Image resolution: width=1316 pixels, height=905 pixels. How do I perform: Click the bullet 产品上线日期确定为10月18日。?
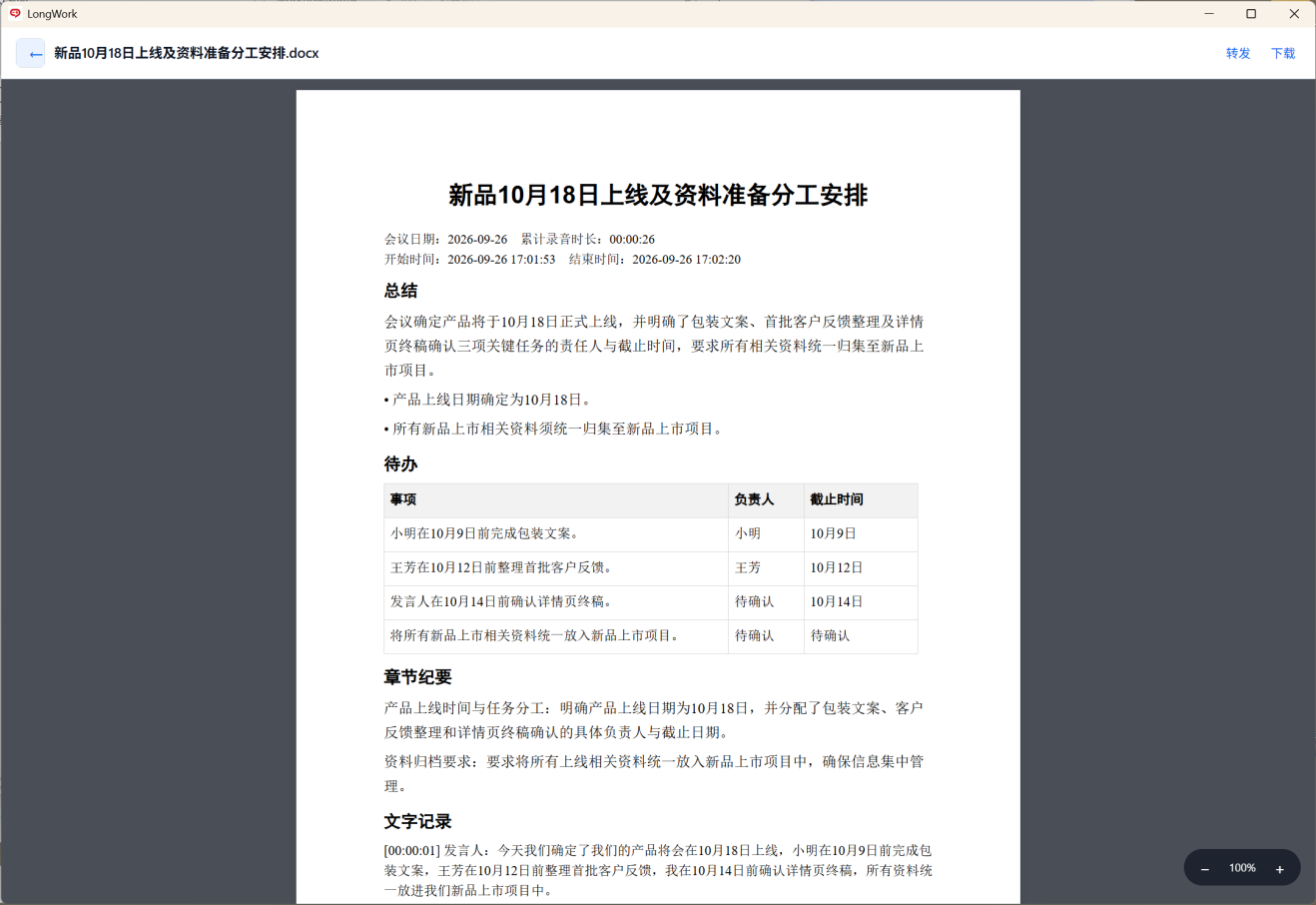coord(489,400)
